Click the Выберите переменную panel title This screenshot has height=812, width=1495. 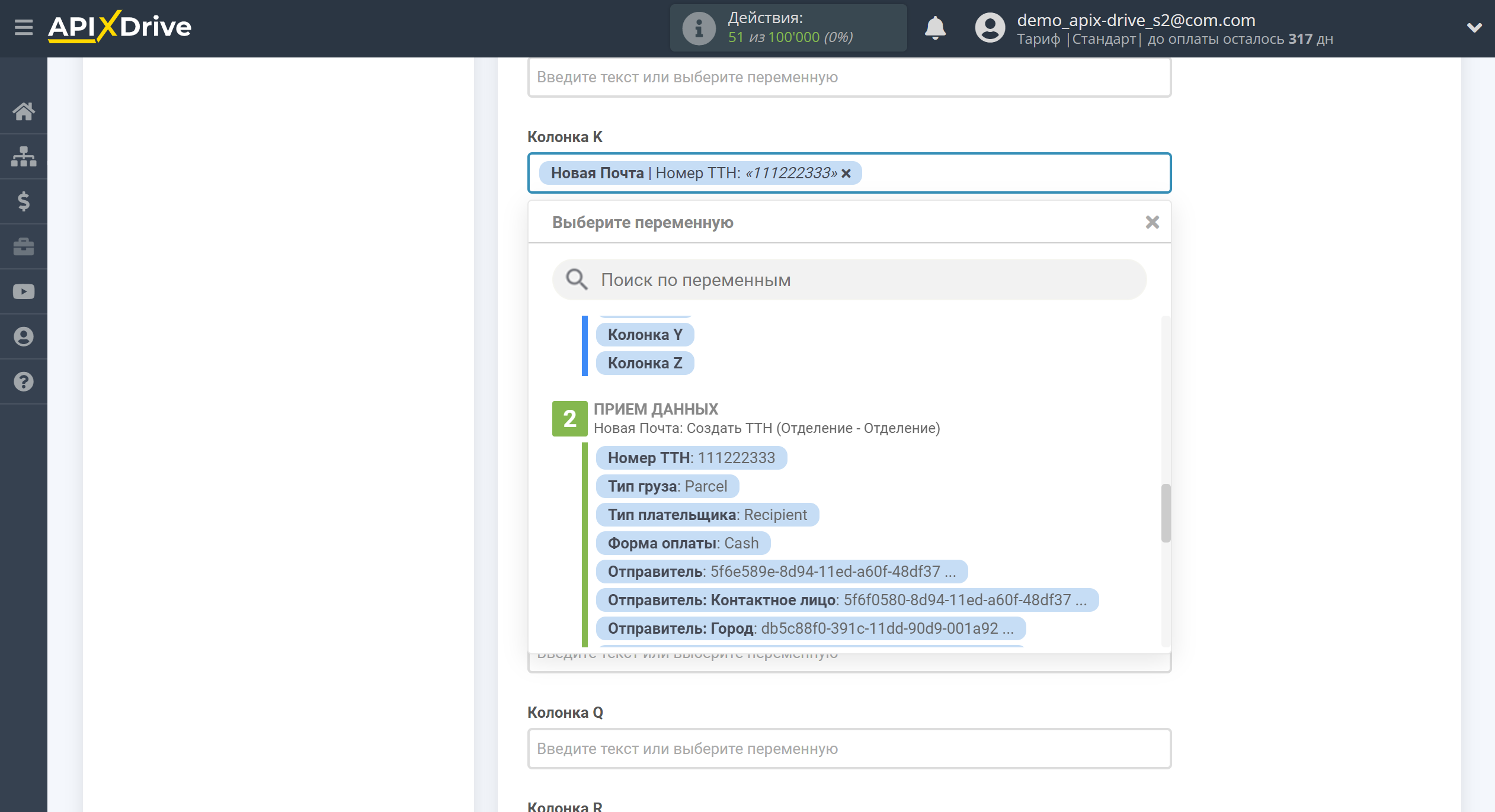[x=642, y=223]
